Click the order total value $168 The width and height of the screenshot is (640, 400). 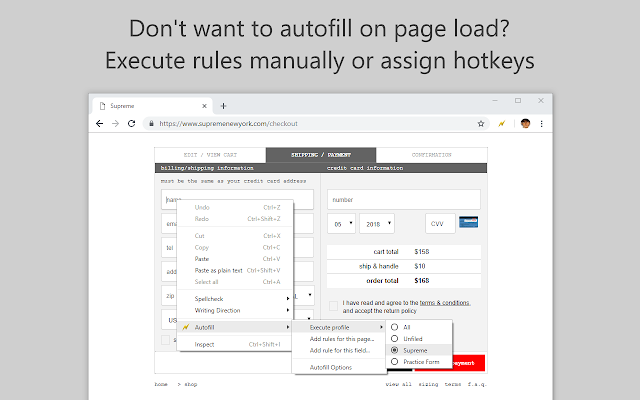(422, 281)
